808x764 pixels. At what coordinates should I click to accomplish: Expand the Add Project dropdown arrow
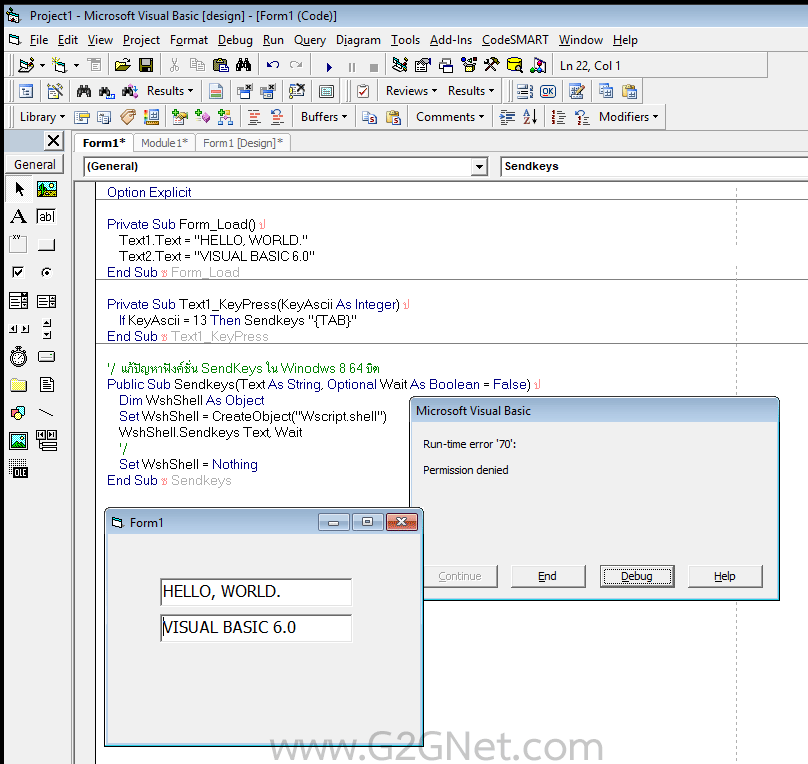coord(42,65)
